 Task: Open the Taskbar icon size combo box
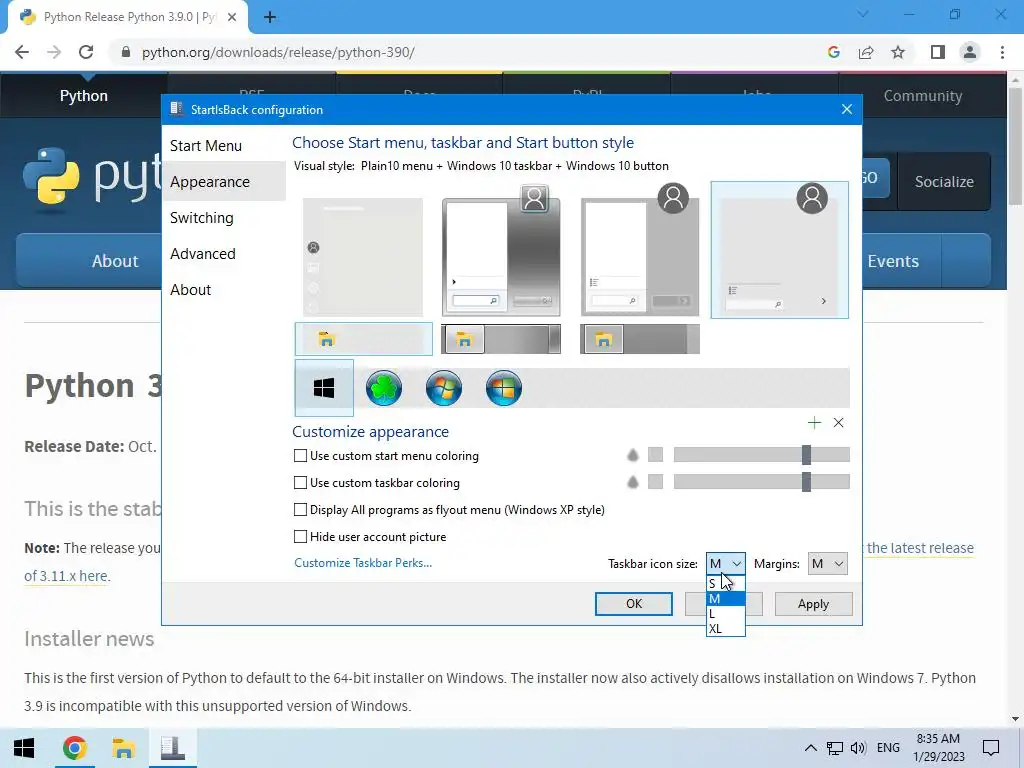[x=726, y=564]
